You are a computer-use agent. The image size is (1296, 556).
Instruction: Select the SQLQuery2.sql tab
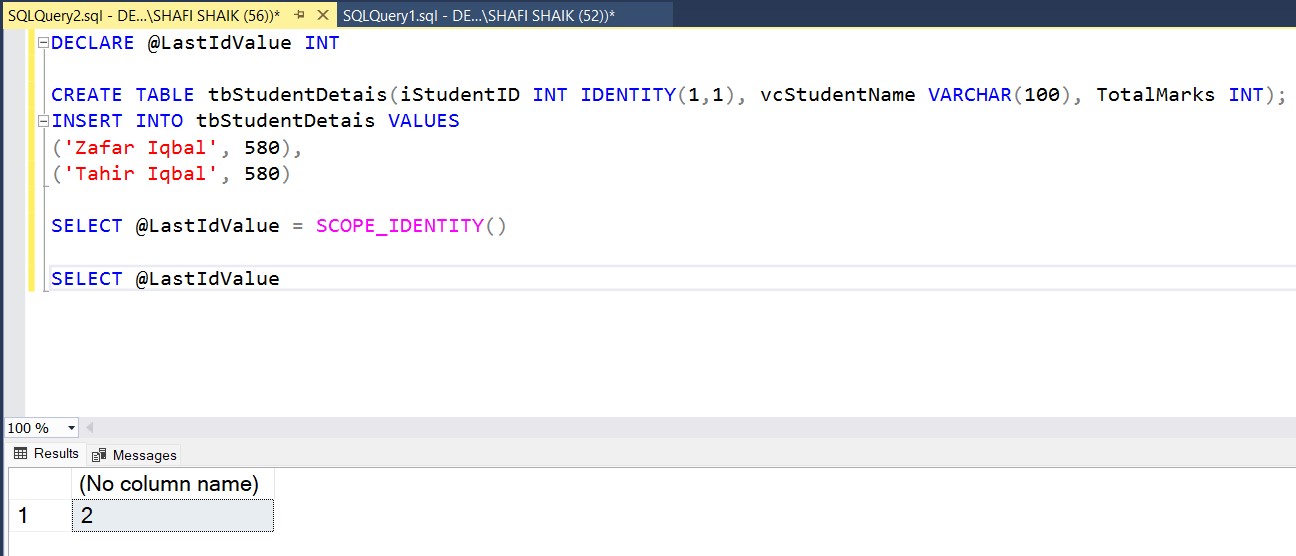click(x=143, y=15)
